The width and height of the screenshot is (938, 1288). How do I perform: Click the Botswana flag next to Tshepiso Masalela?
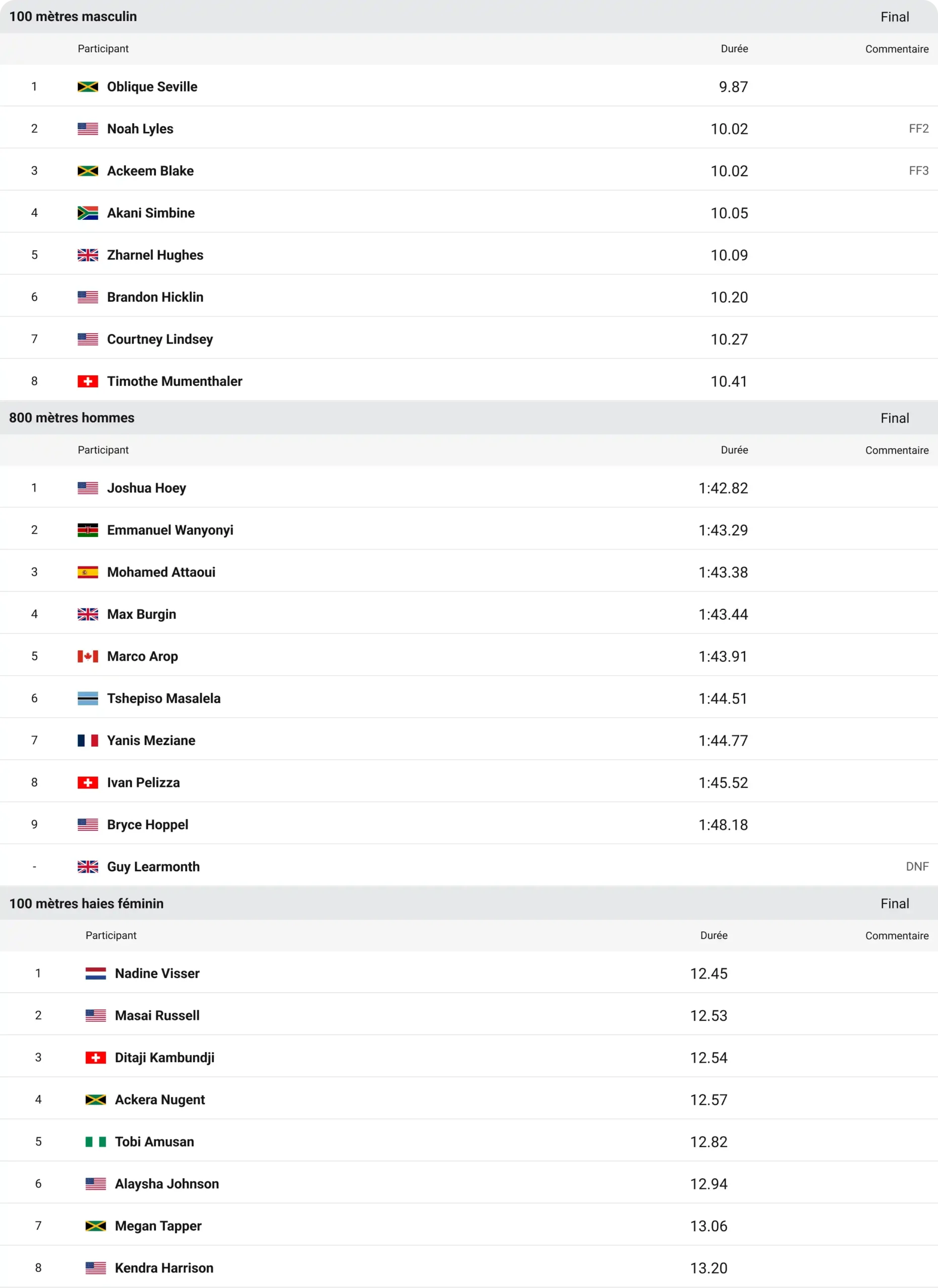88,698
